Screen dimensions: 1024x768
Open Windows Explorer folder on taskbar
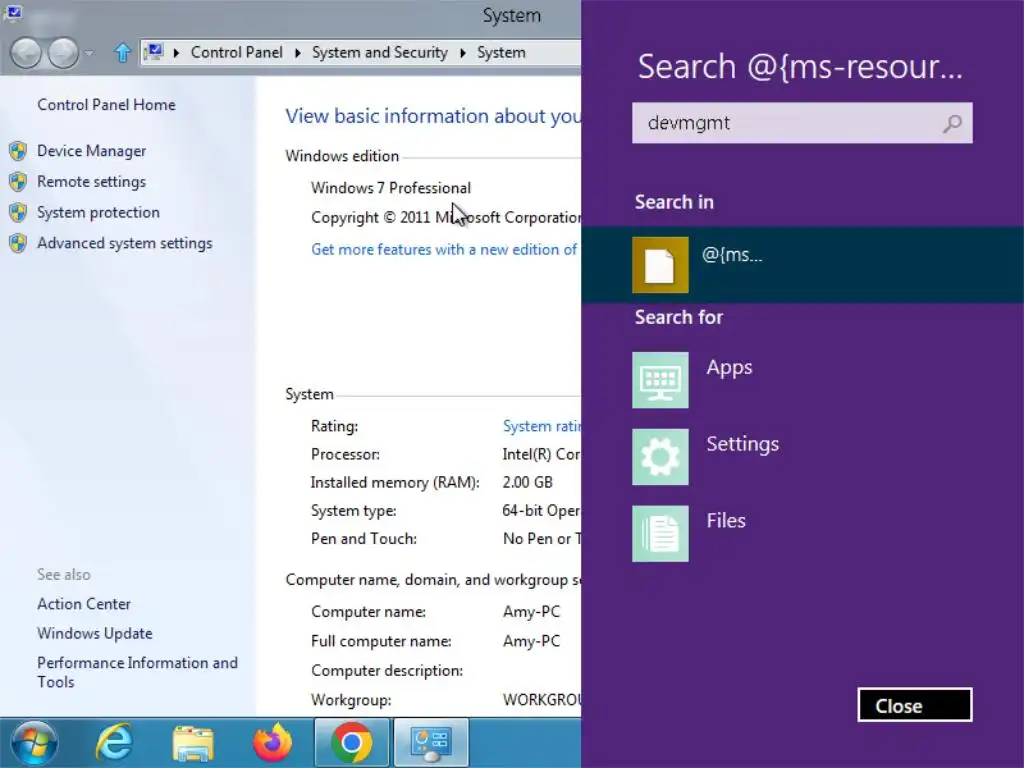(x=193, y=743)
